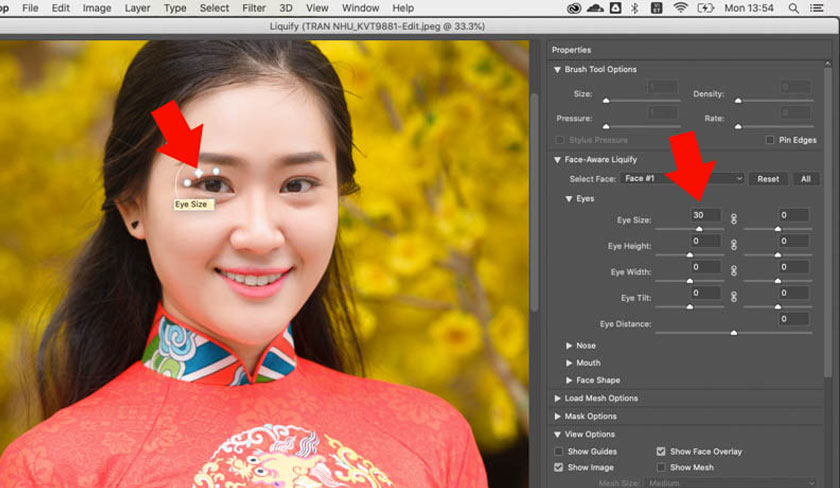This screenshot has height=488, width=840.
Task: Open the Notification Center list icon
Action: pyautogui.click(x=816, y=8)
